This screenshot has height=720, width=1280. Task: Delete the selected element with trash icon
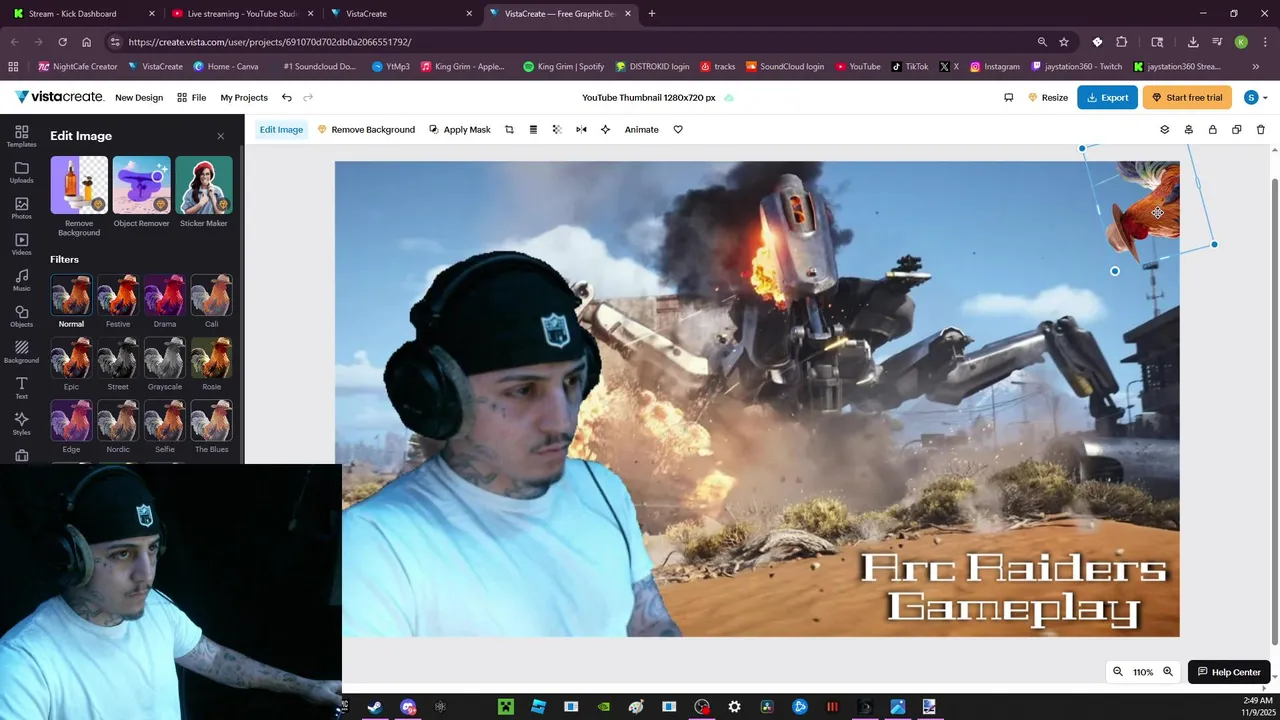pos(1260,129)
